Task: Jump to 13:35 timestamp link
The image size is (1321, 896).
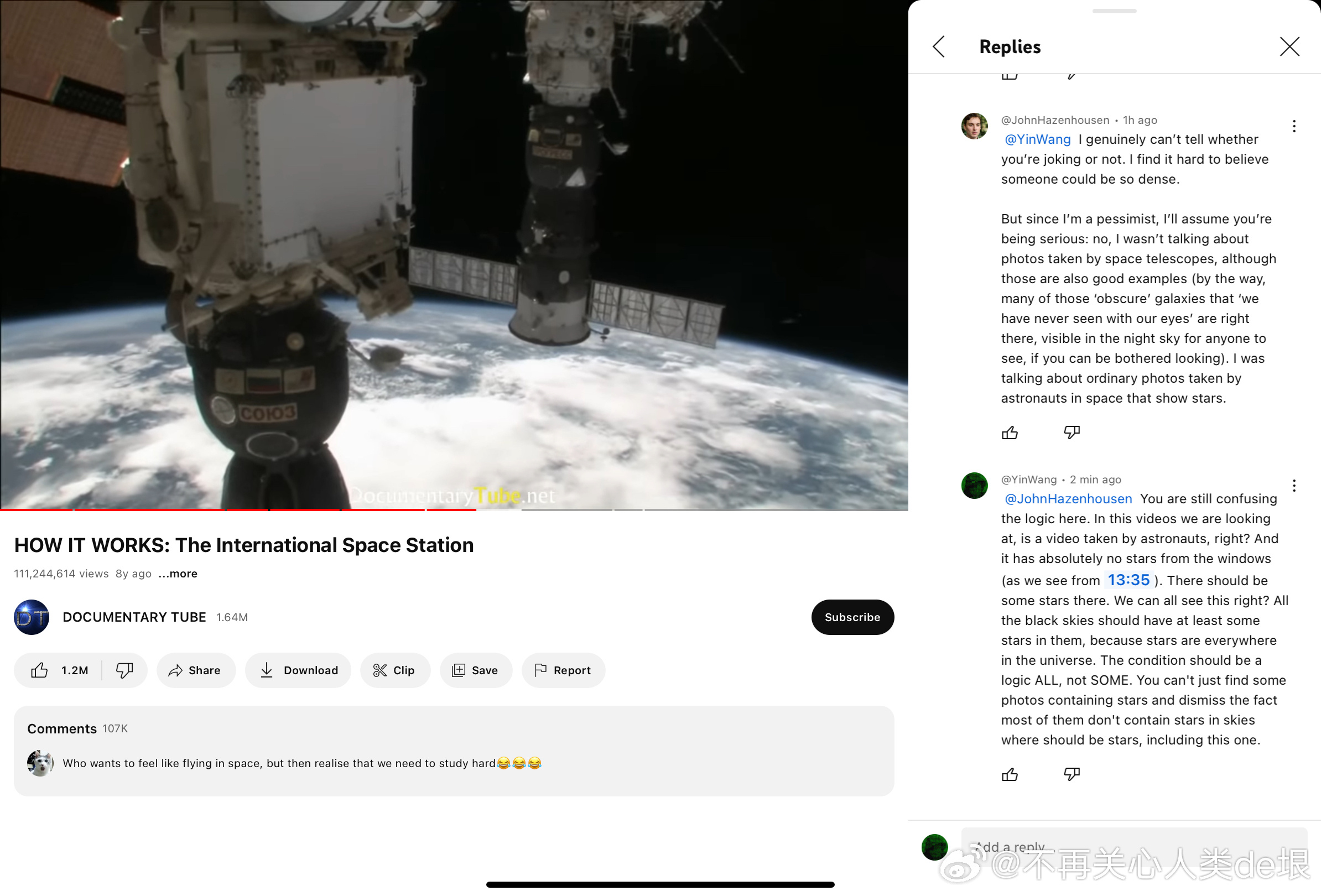Action: click(x=1128, y=580)
